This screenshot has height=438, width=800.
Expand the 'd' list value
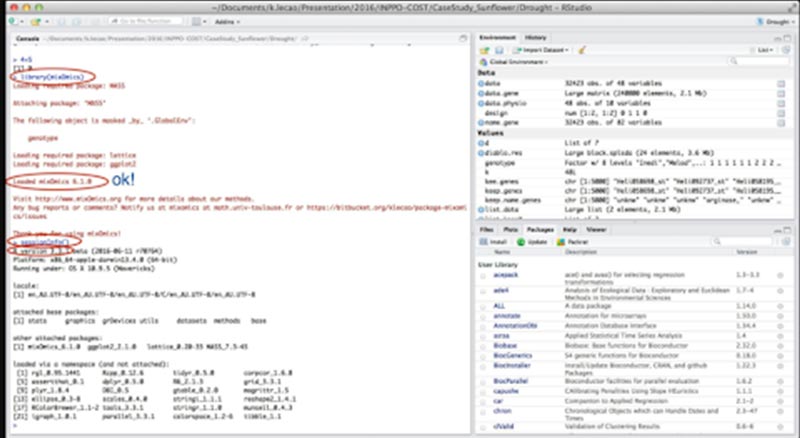click(481, 143)
